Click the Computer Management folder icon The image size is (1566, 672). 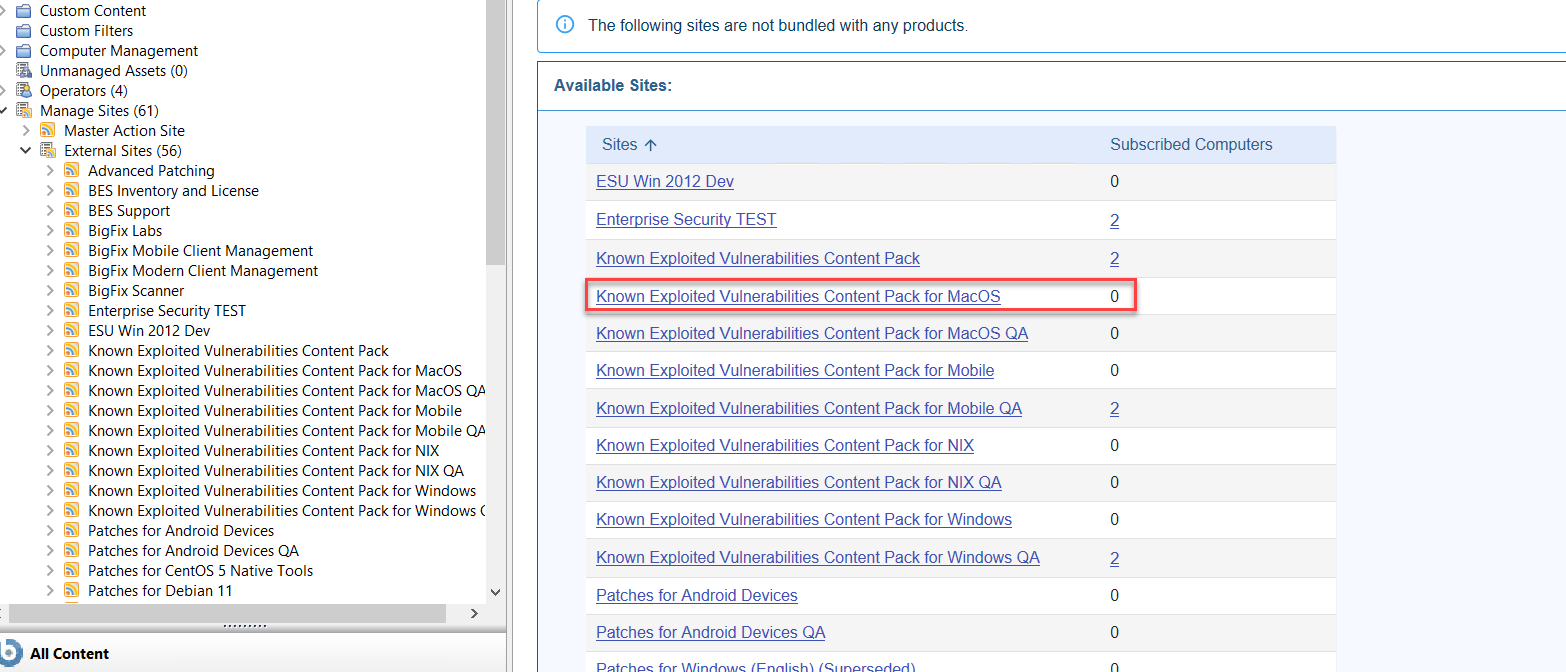[23, 50]
